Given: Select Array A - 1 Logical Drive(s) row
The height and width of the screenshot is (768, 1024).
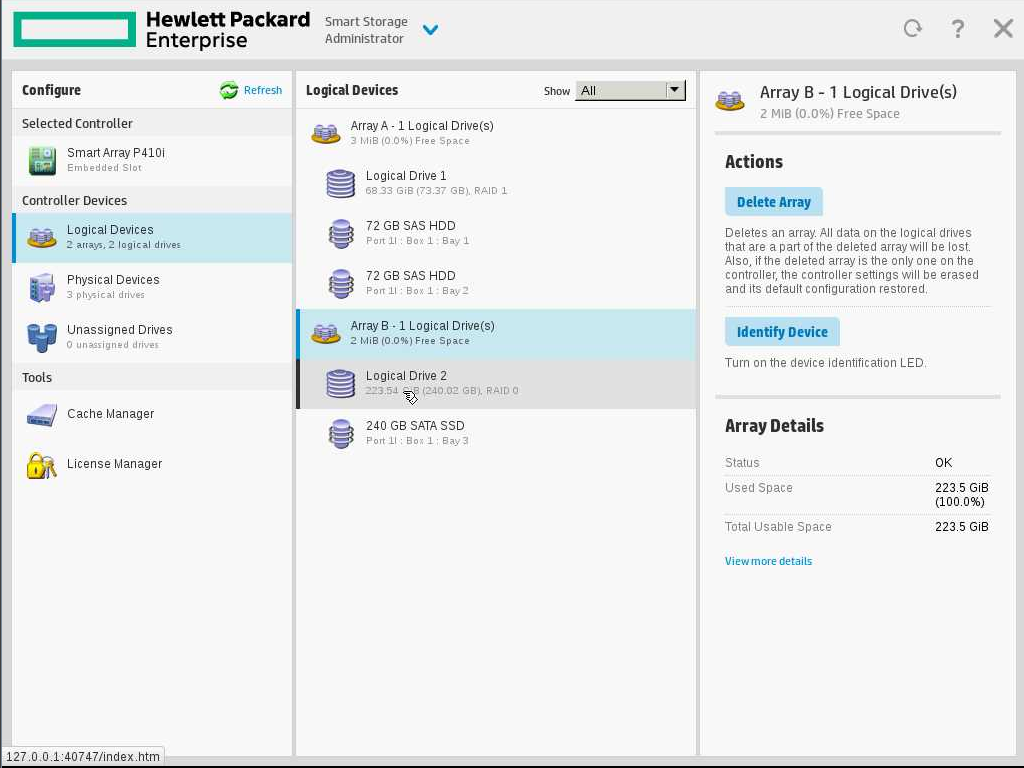Looking at the screenshot, I should coord(496,133).
